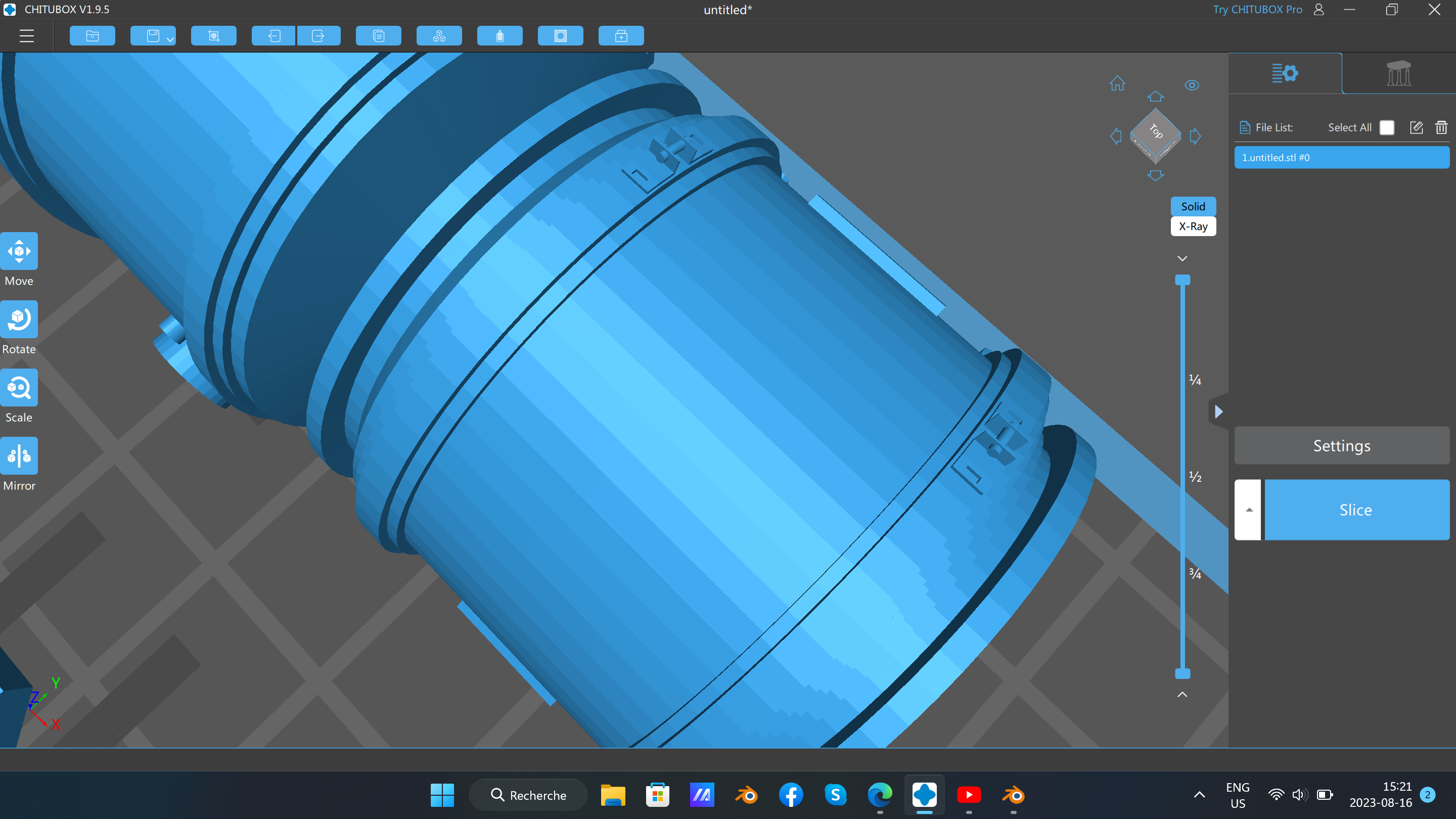1456x819 pixels.
Task: Expand the options arrow beside Slice
Action: [x=1249, y=510]
